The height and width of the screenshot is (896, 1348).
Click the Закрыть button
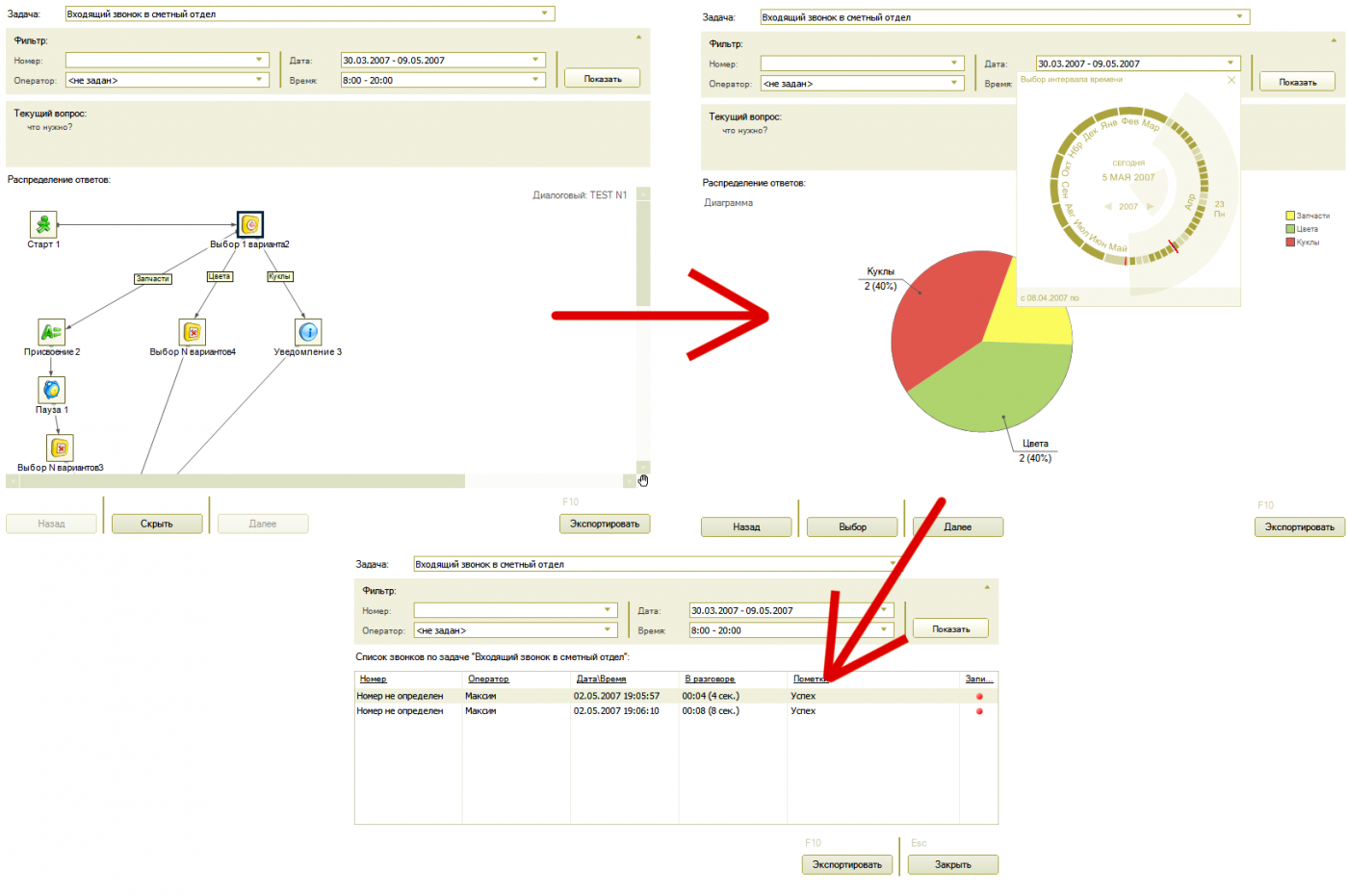tap(952, 864)
